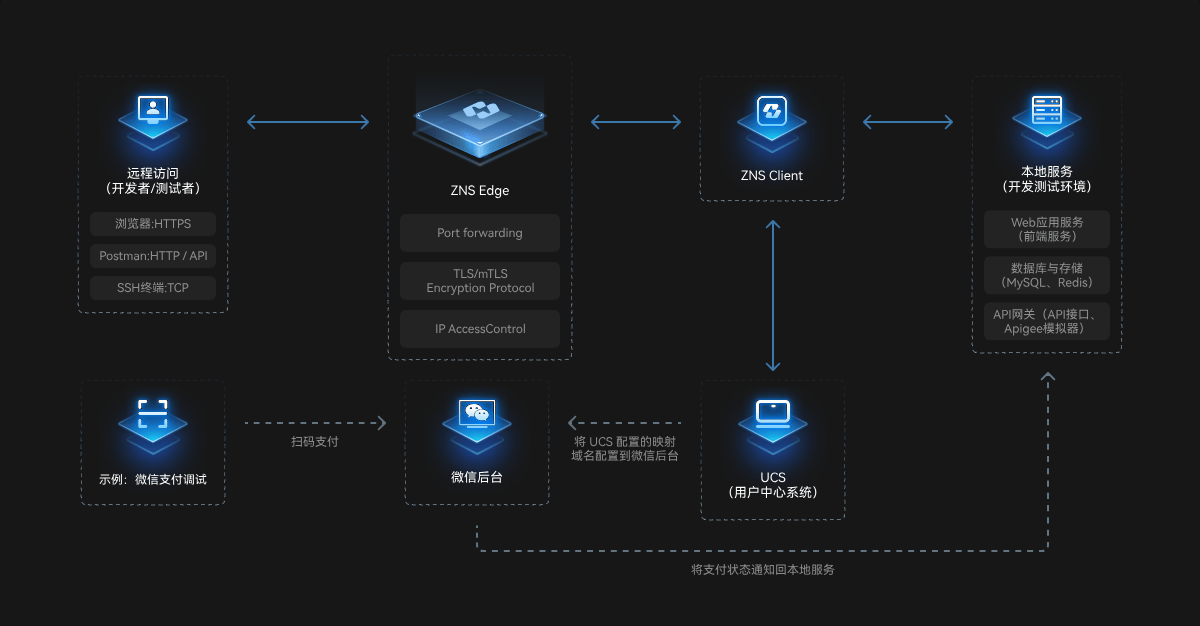Select the local service server icon
The height and width of the screenshot is (626, 1200).
(1046, 118)
